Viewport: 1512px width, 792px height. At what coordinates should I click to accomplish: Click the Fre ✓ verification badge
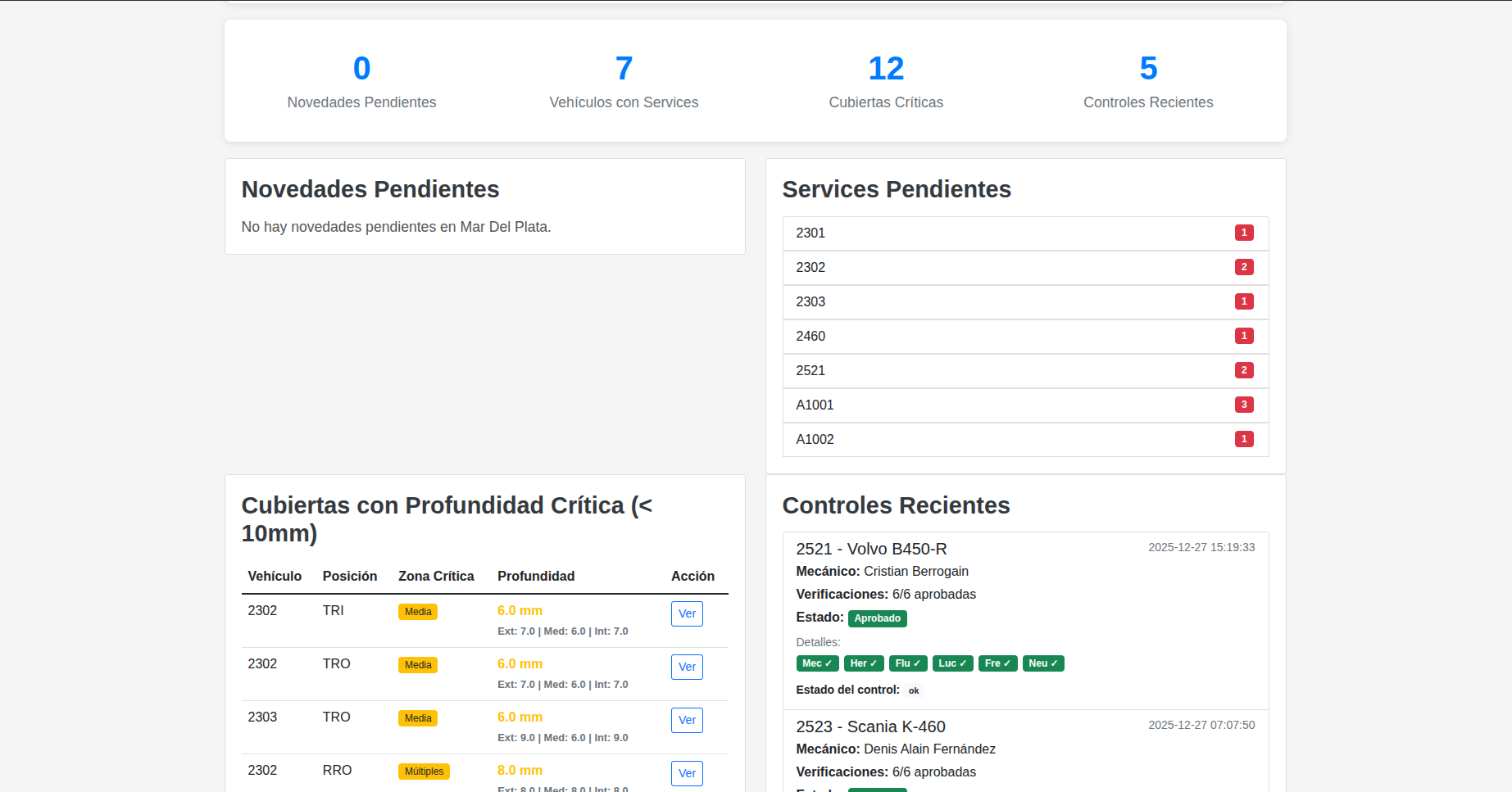click(x=998, y=663)
